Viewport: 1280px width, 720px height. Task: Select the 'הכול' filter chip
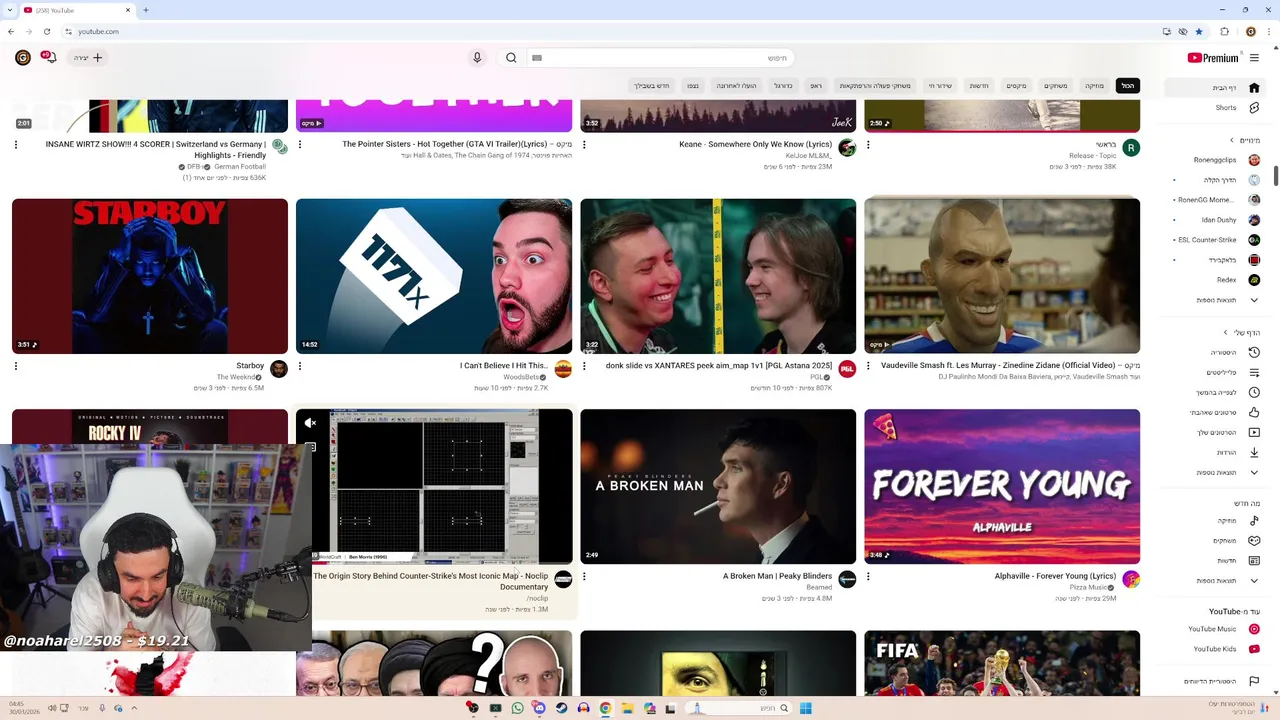pyautogui.click(x=1128, y=86)
